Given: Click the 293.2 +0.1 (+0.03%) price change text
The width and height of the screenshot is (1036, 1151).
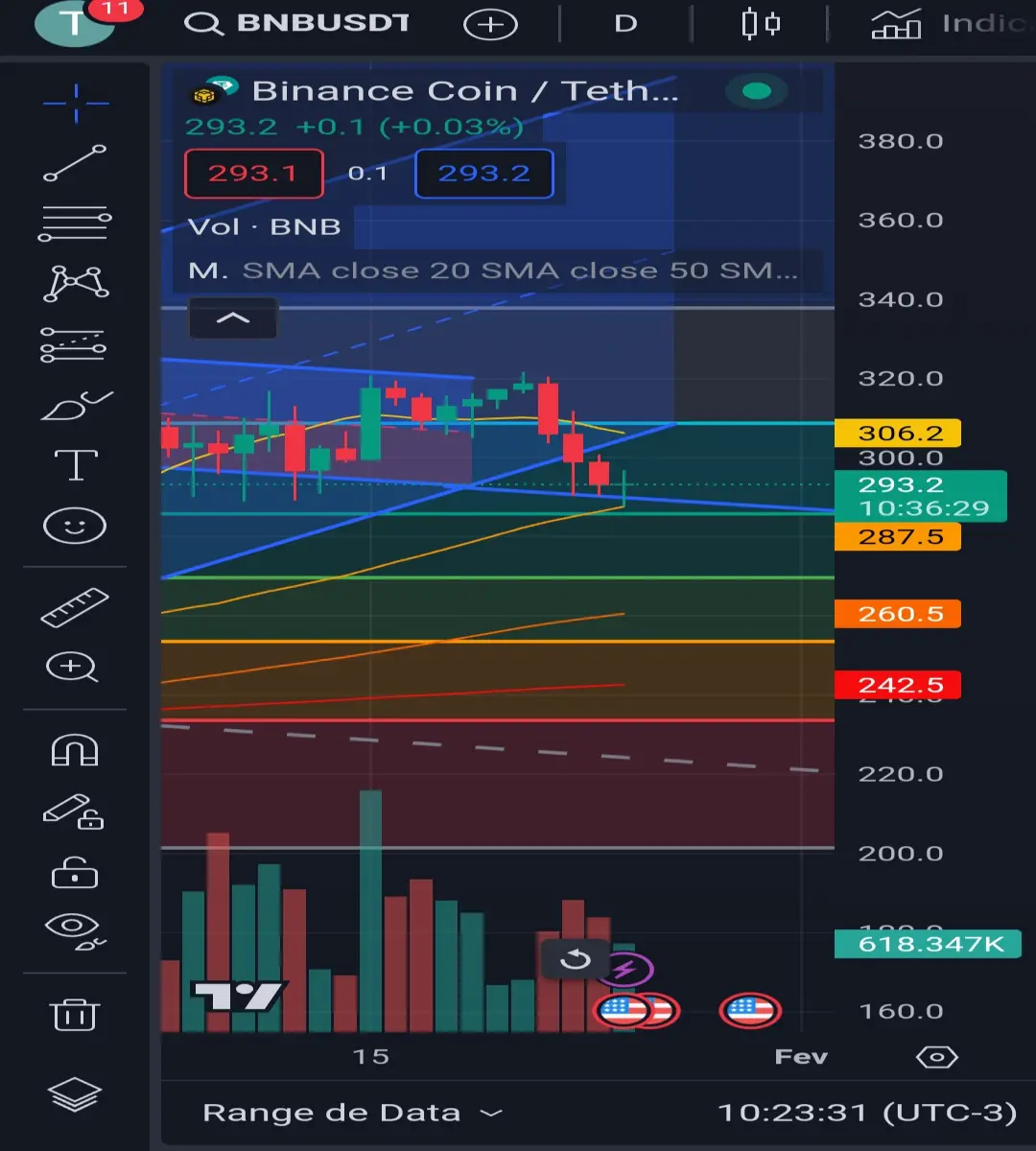Looking at the screenshot, I should [355, 127].
